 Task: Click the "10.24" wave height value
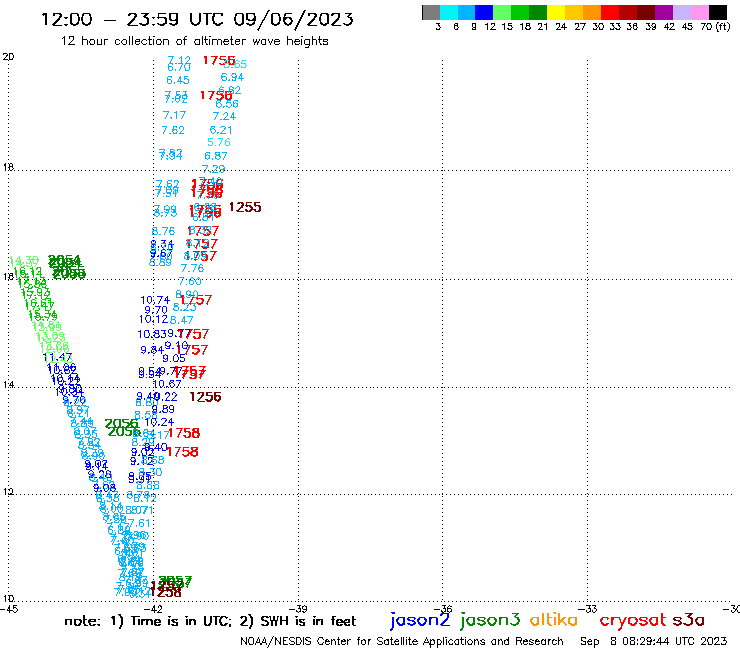pyautogui.click(x=159, y=422)
